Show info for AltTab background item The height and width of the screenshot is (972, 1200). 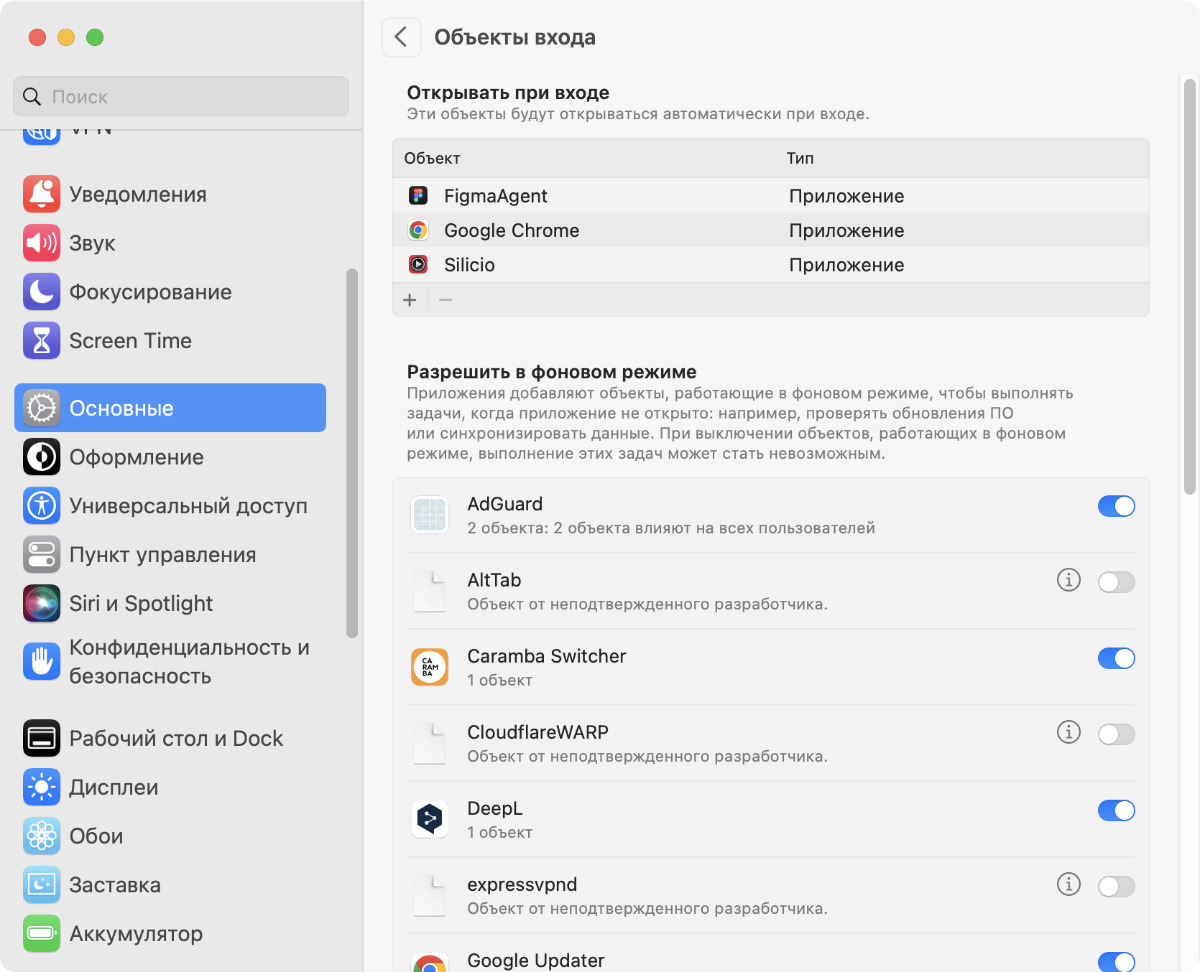pos(1069,580)
